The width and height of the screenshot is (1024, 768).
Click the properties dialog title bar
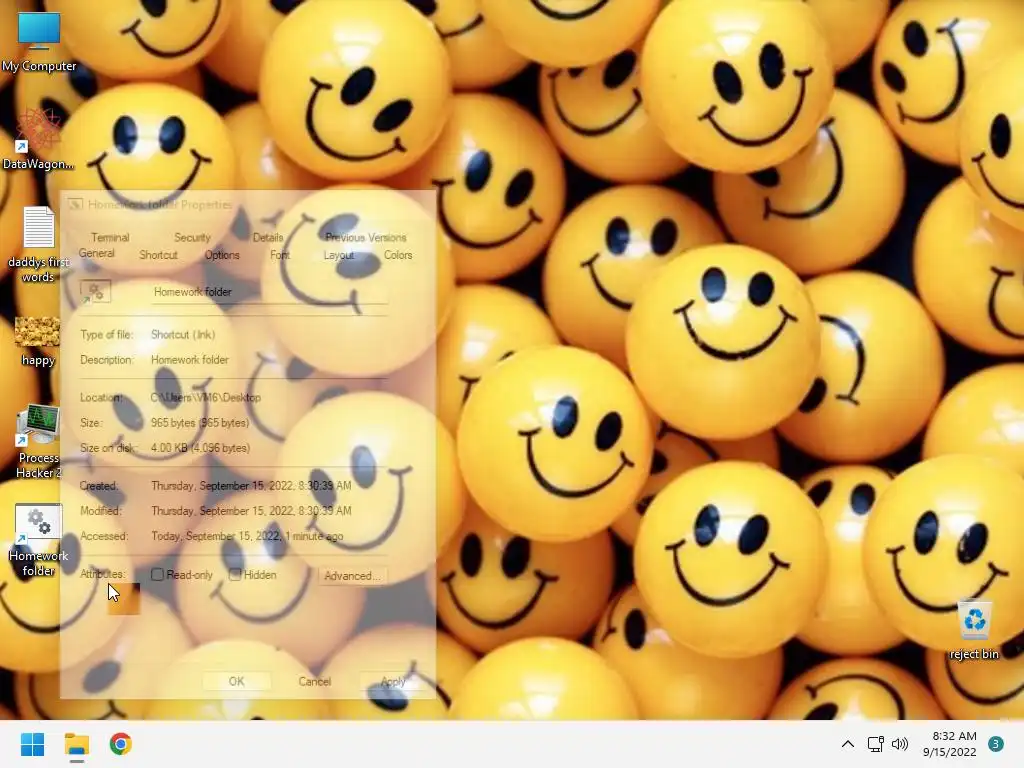tap(248, 204)
